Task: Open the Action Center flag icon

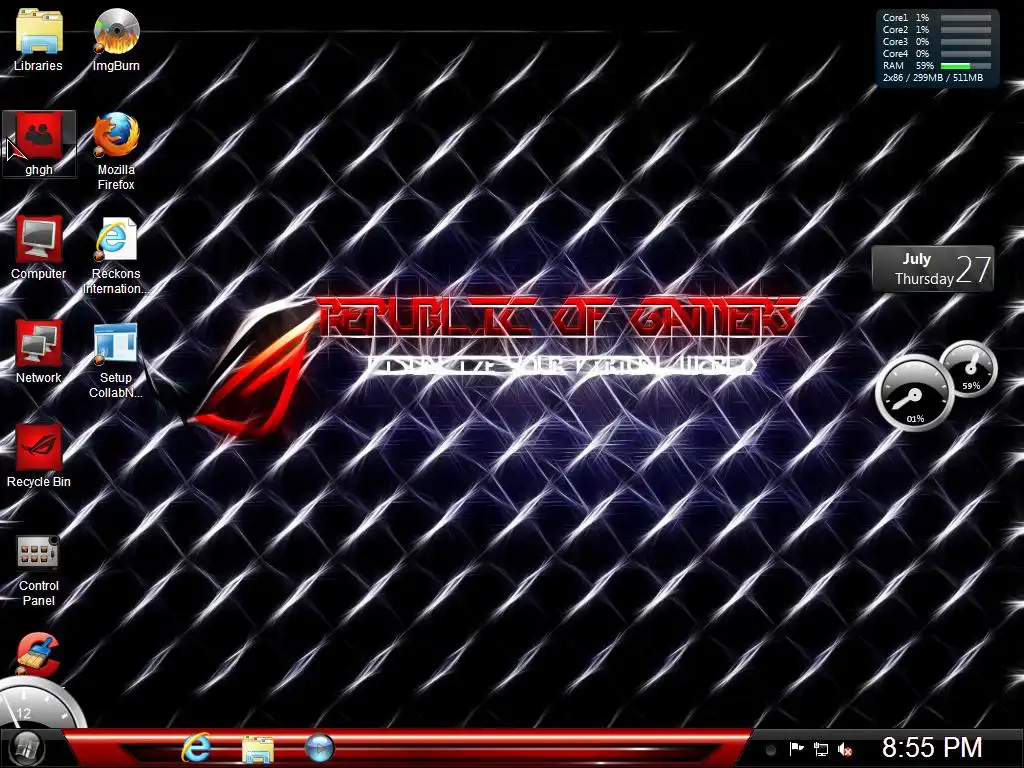Action: pyautogui.click(x=796, y=749)
